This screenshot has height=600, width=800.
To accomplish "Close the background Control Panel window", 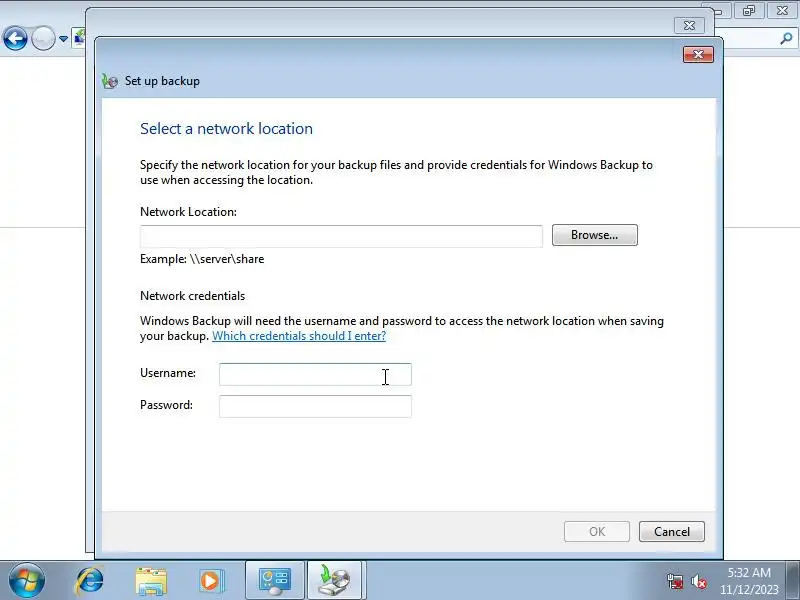I will point(782,11).
